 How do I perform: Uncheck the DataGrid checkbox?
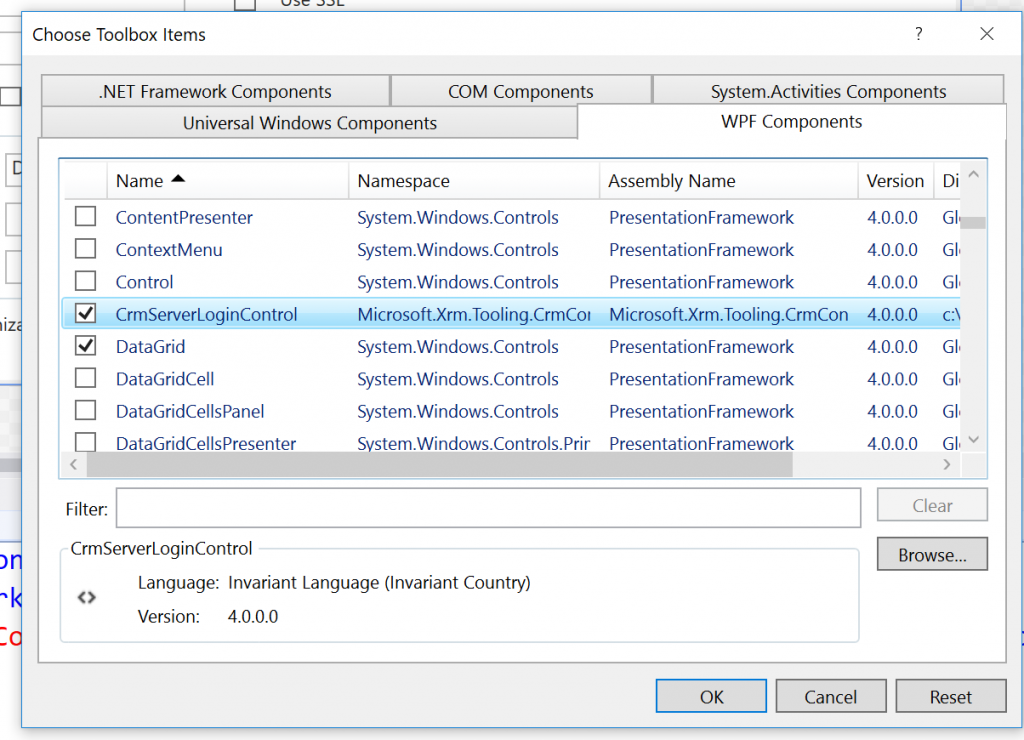85,346
